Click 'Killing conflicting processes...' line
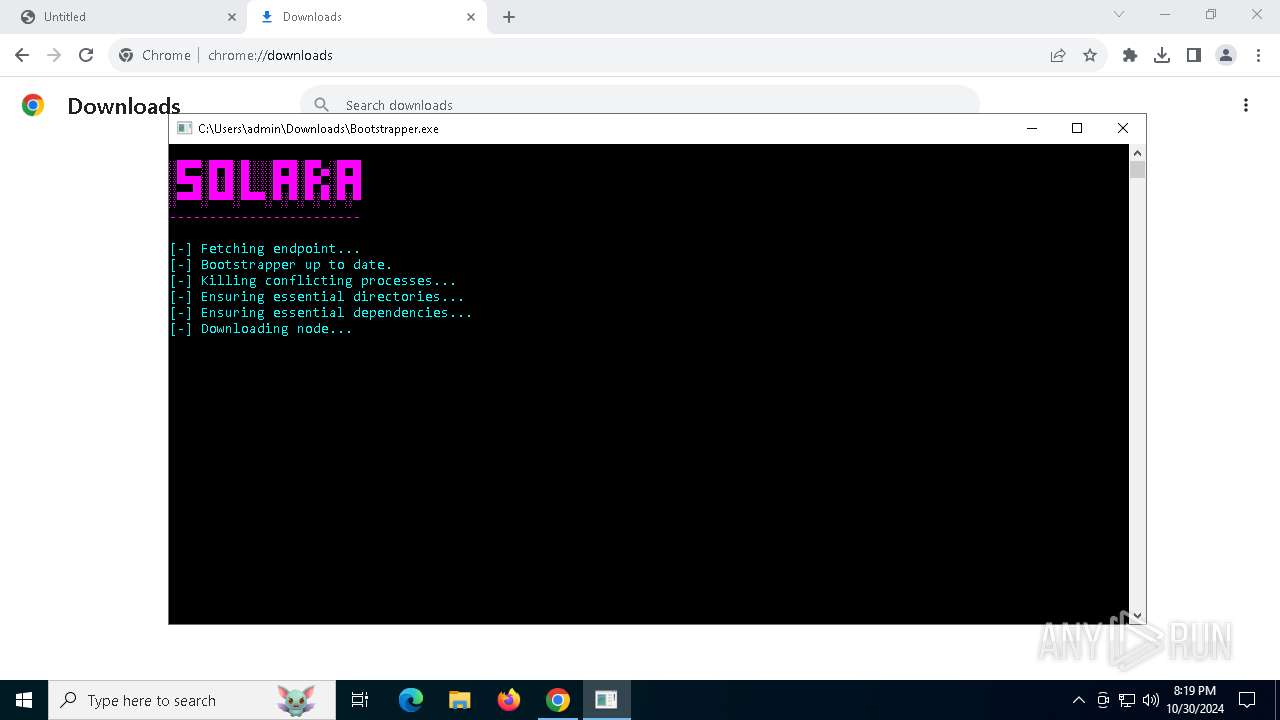 pos(313,281)
